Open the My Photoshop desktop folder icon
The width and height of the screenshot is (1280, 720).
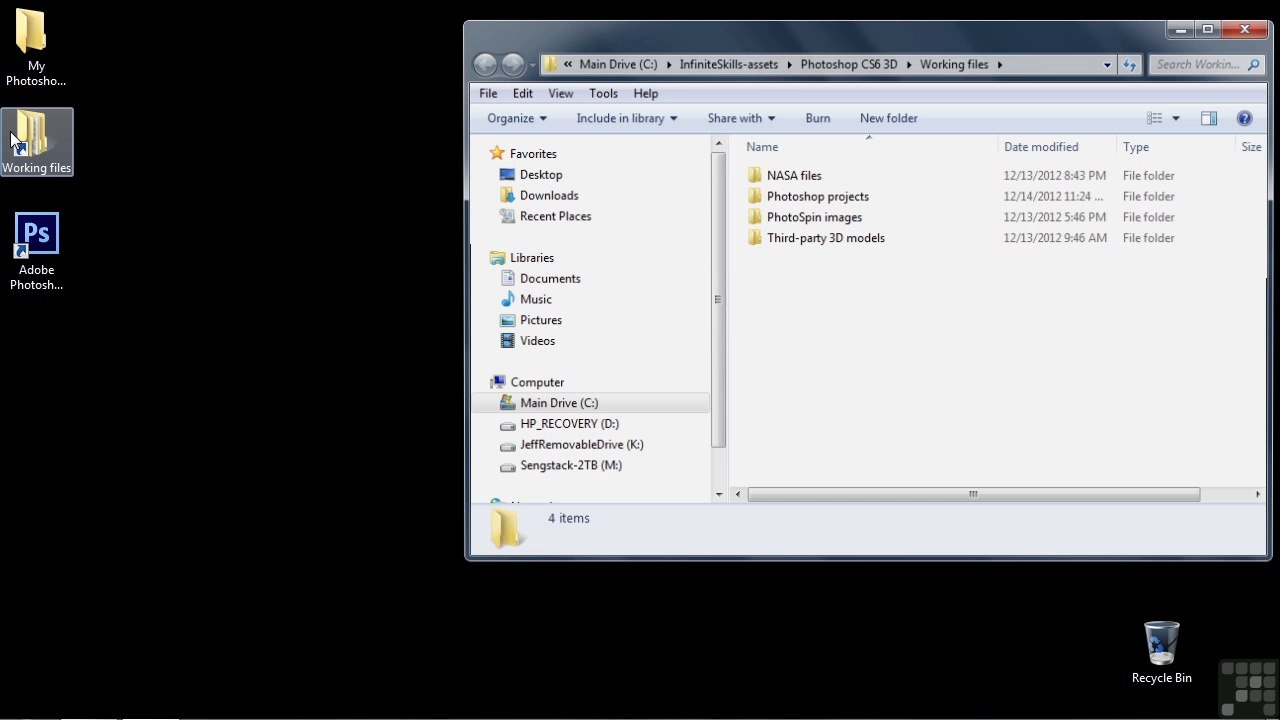tap(36, 48)
